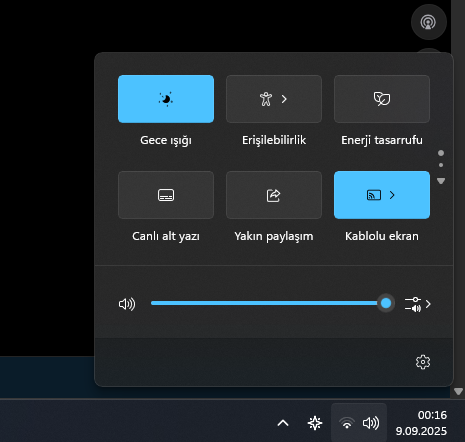The height and width of the screenshot is (442, 465).
Task: Click the Gece ışığı label text
Action: point(166,140)
